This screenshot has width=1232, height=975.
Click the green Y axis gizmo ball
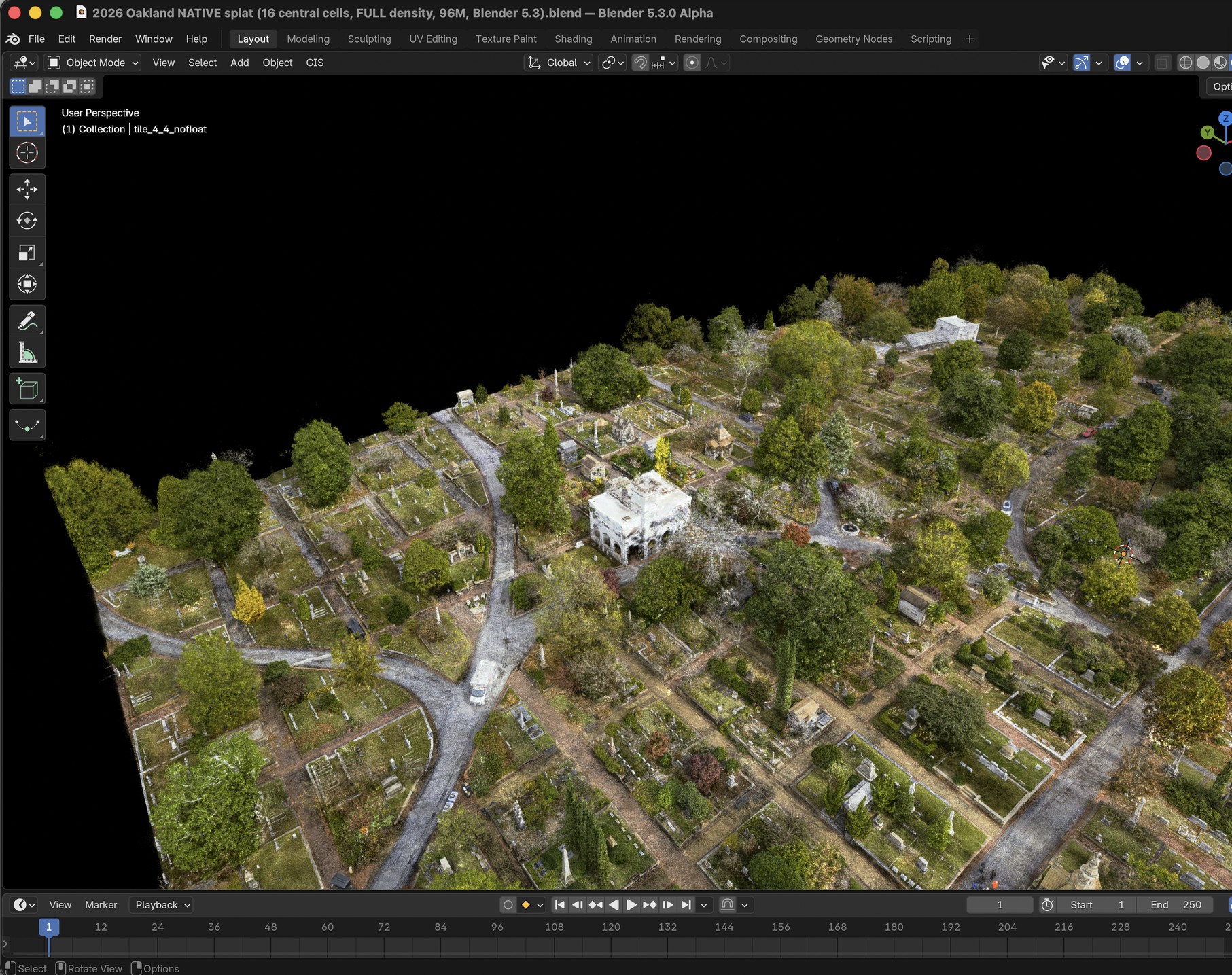[1208, 132]
